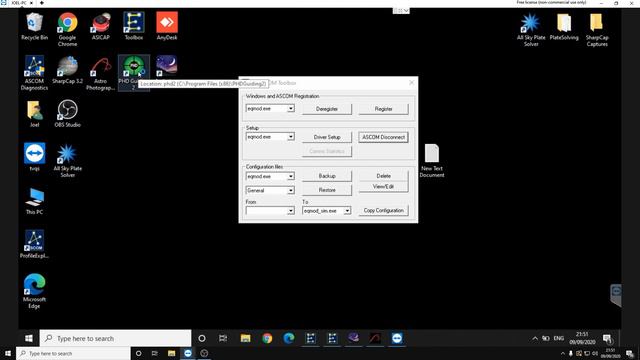Open the ASCOM Diagnostics shortcut
The image size is (640, 360).
coord(34,73)
